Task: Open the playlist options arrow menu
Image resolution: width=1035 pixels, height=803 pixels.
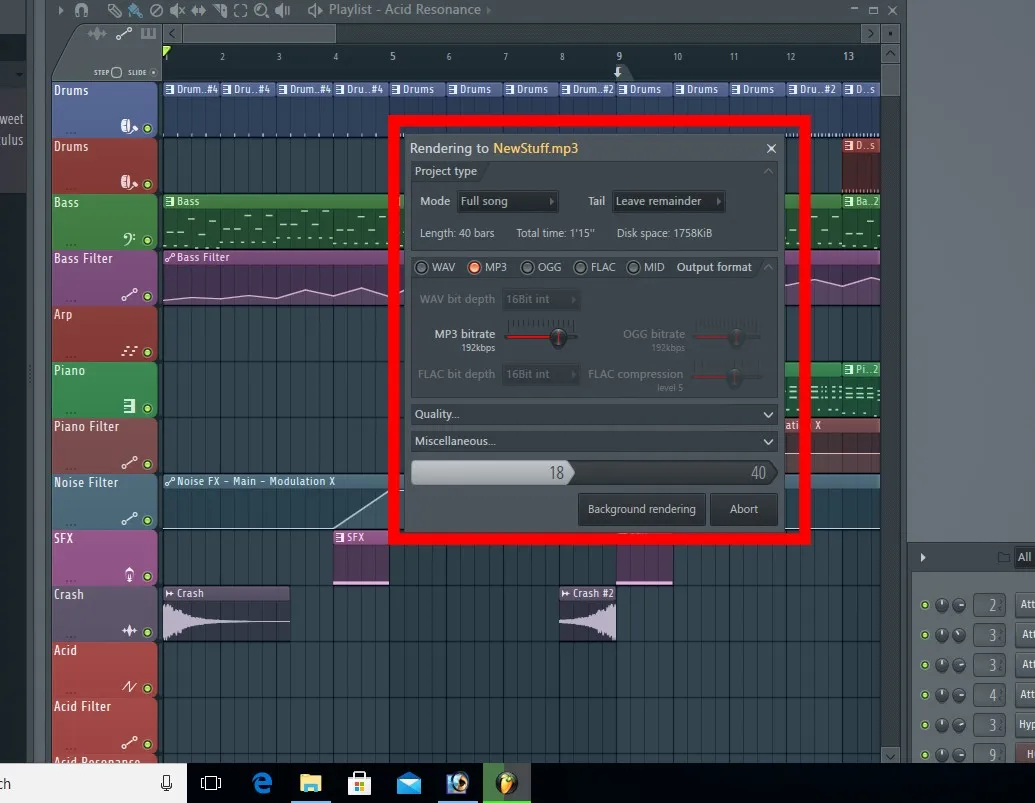Action: tap(61, 10)
